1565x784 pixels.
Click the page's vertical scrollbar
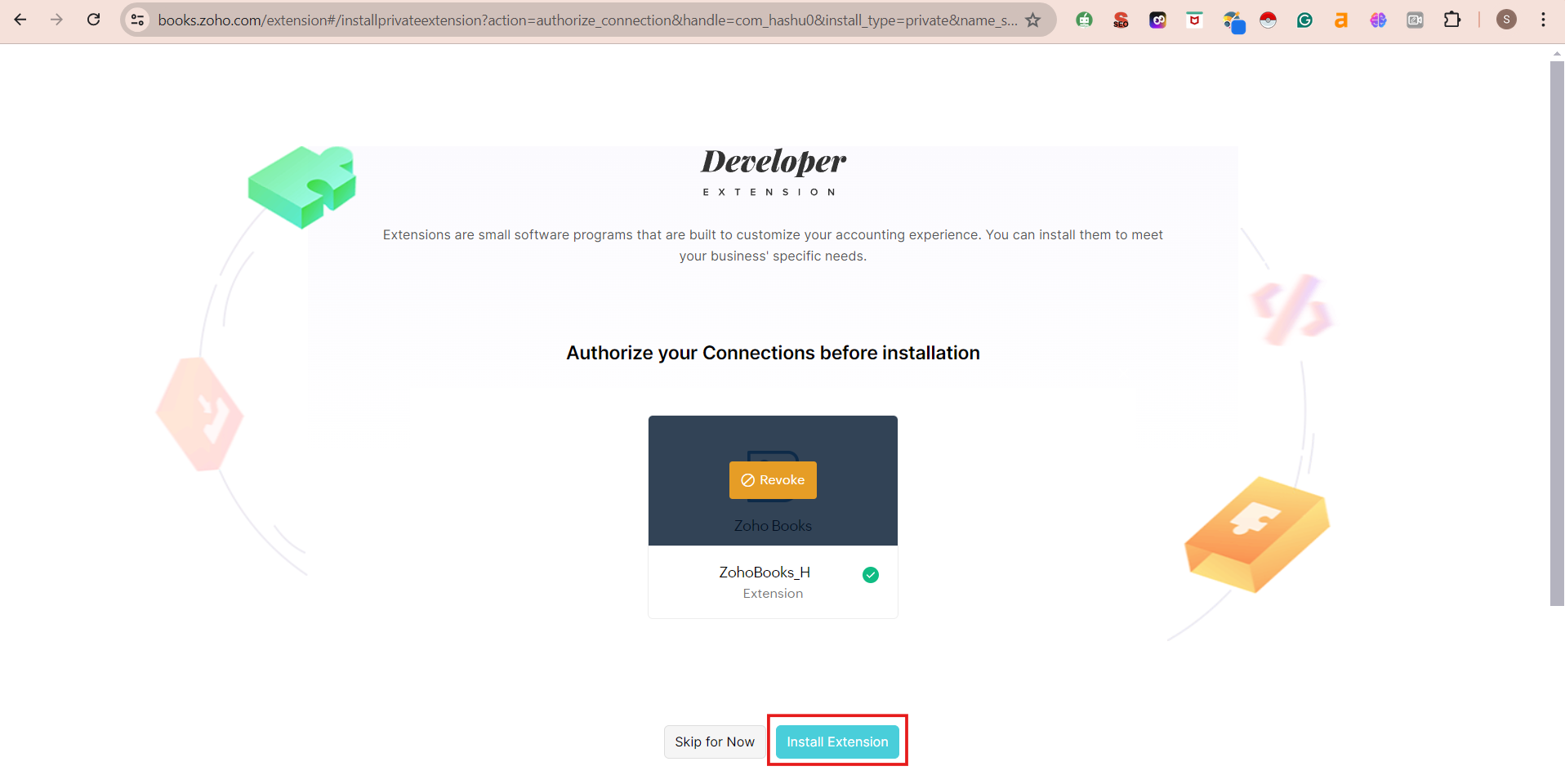coord(1557,333)
